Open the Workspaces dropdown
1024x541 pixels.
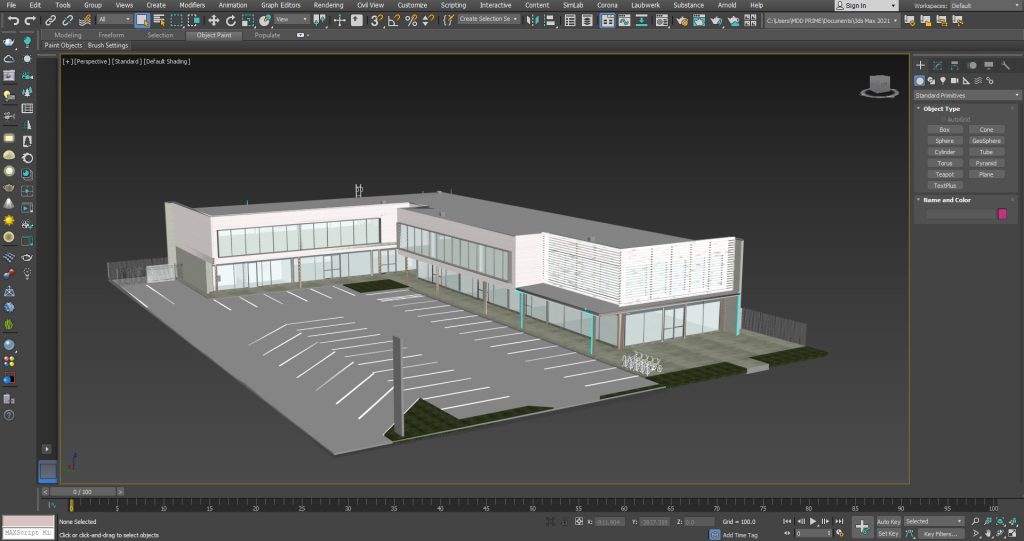983,5
